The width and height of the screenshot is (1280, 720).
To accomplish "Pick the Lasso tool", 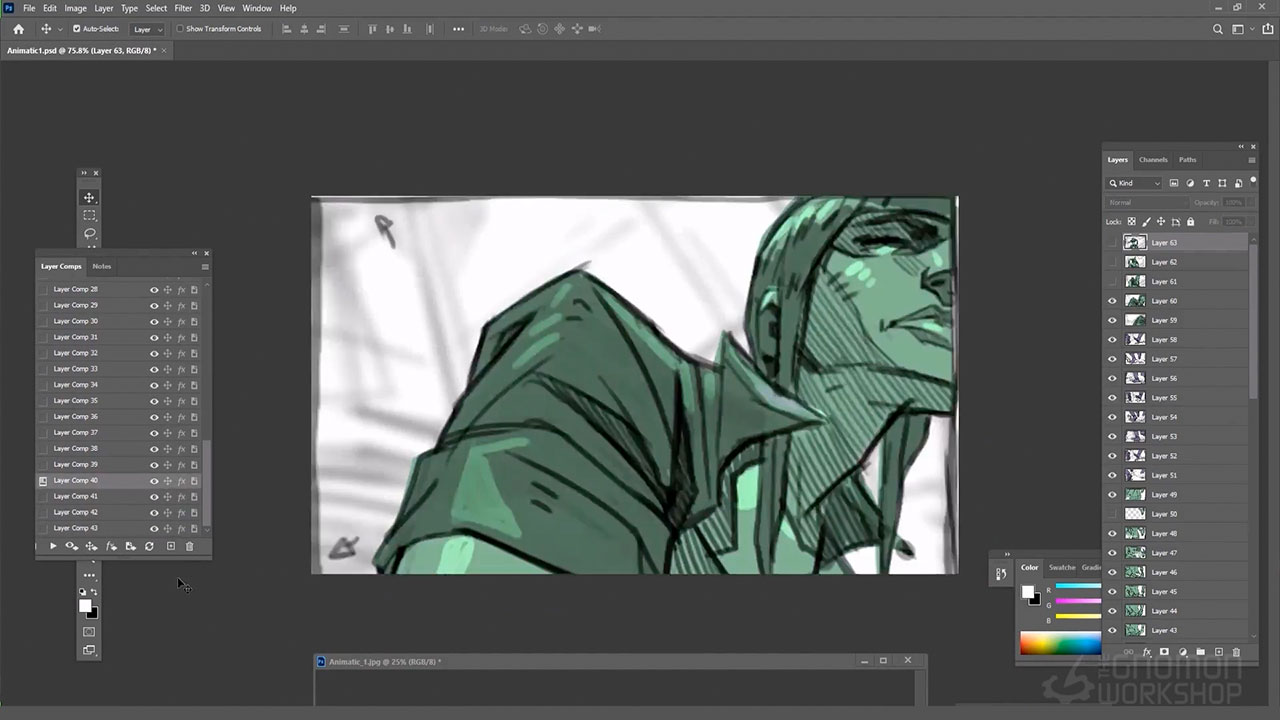I will (x=89, y=234).
